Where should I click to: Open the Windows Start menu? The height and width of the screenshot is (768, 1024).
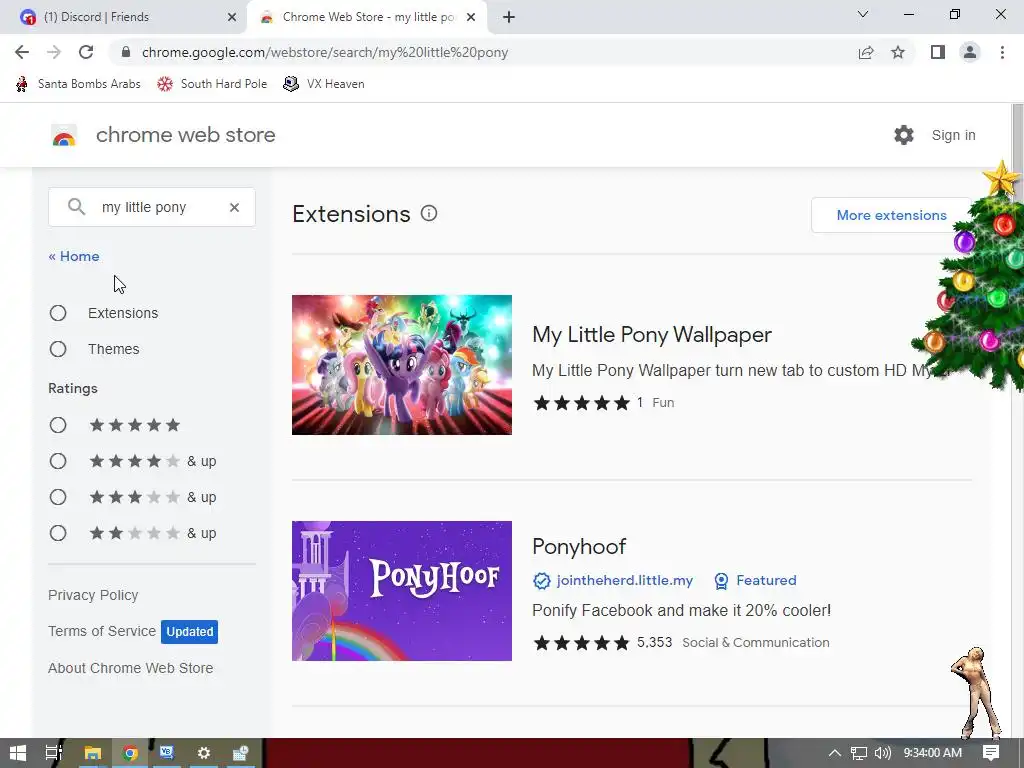click(x=18, y=753)
